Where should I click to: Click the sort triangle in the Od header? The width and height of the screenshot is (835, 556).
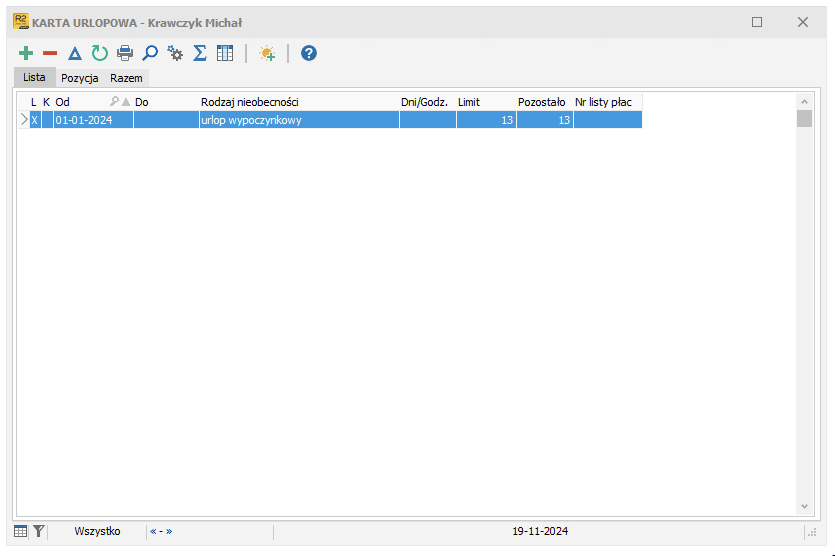[126, 101]
